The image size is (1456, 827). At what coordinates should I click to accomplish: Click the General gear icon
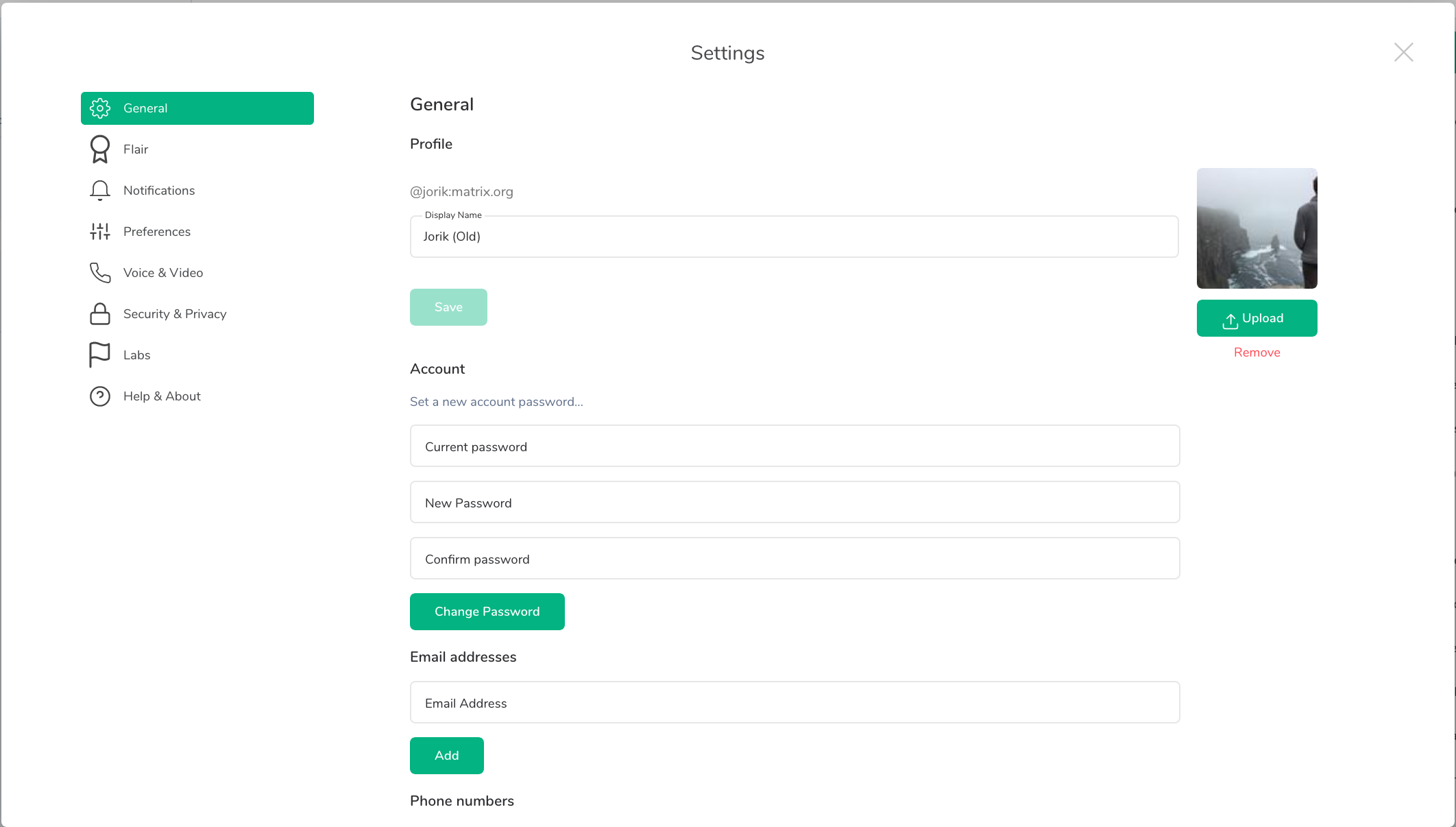pos(100,108)
